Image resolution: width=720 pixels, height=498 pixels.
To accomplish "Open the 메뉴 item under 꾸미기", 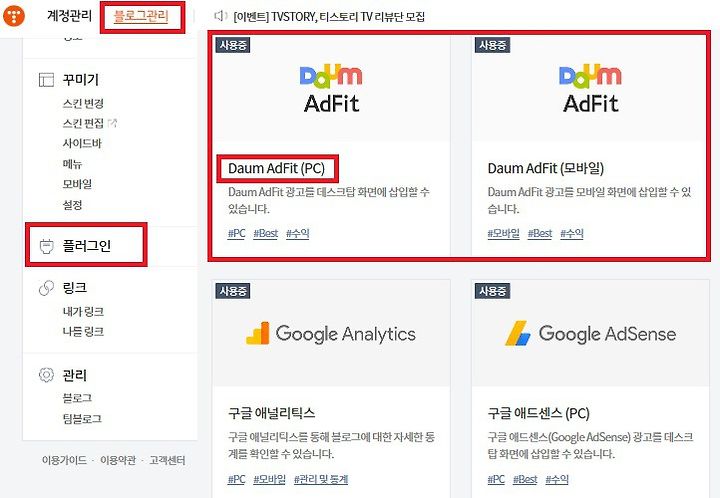I will click(x=72, y=164).
